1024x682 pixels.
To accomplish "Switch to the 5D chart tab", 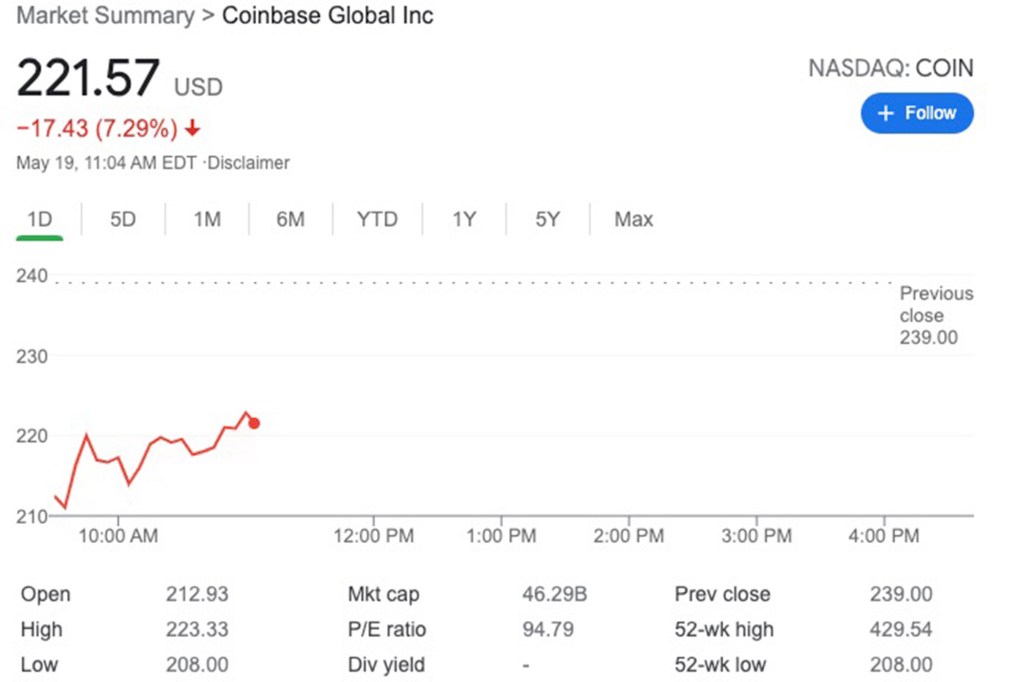I will (122, 219).
